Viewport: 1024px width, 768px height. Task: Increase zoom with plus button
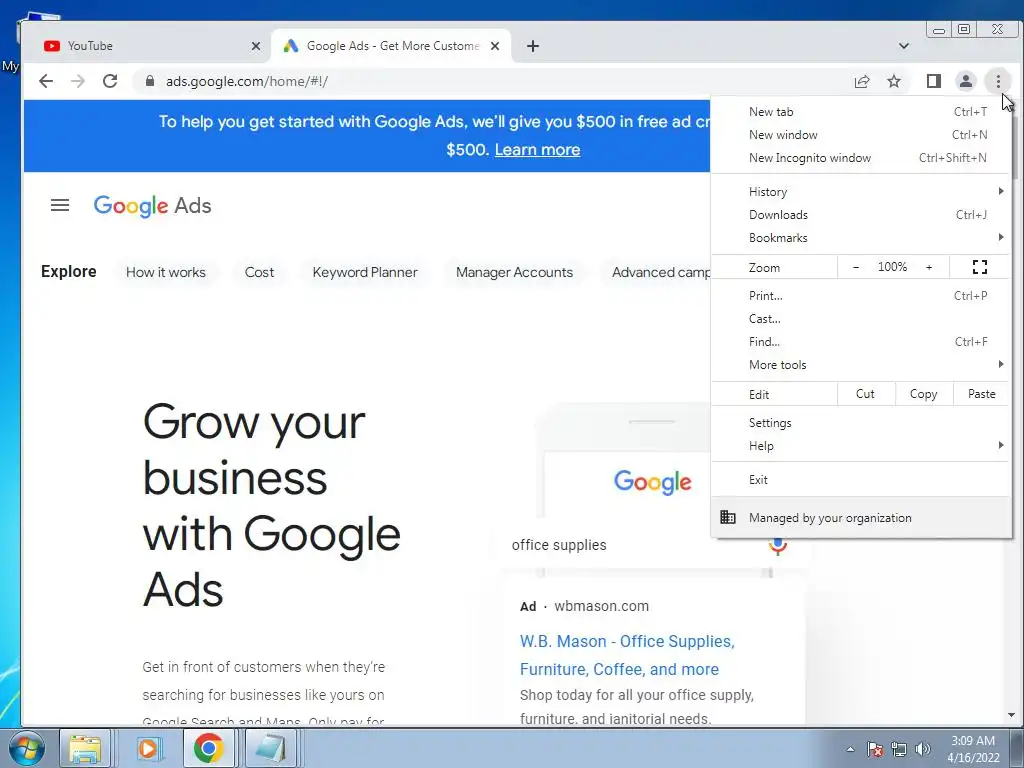tap(929, 267)
